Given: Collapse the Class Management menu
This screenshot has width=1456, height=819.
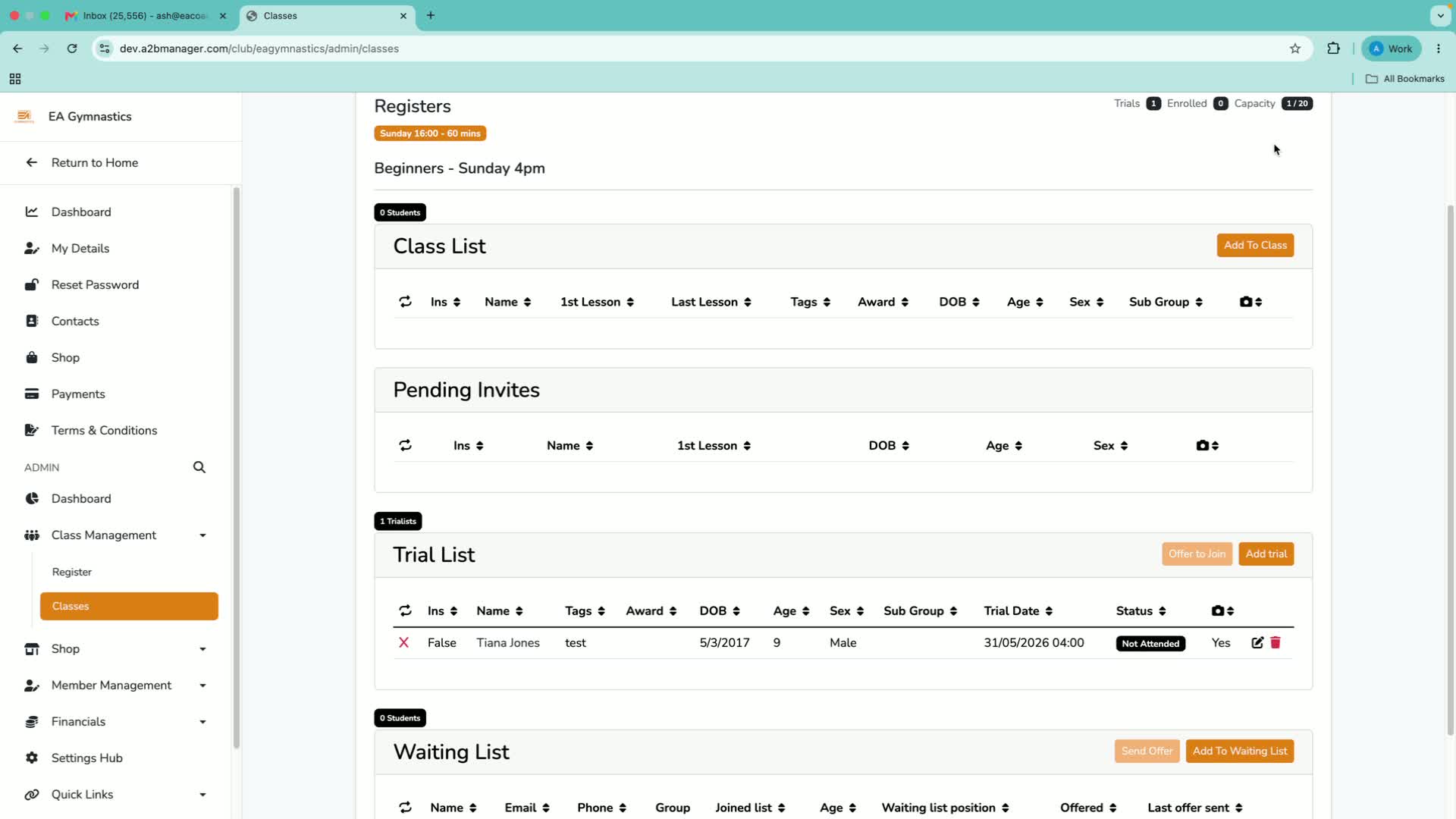Looking at the screenshot, I should click(115, 535).
